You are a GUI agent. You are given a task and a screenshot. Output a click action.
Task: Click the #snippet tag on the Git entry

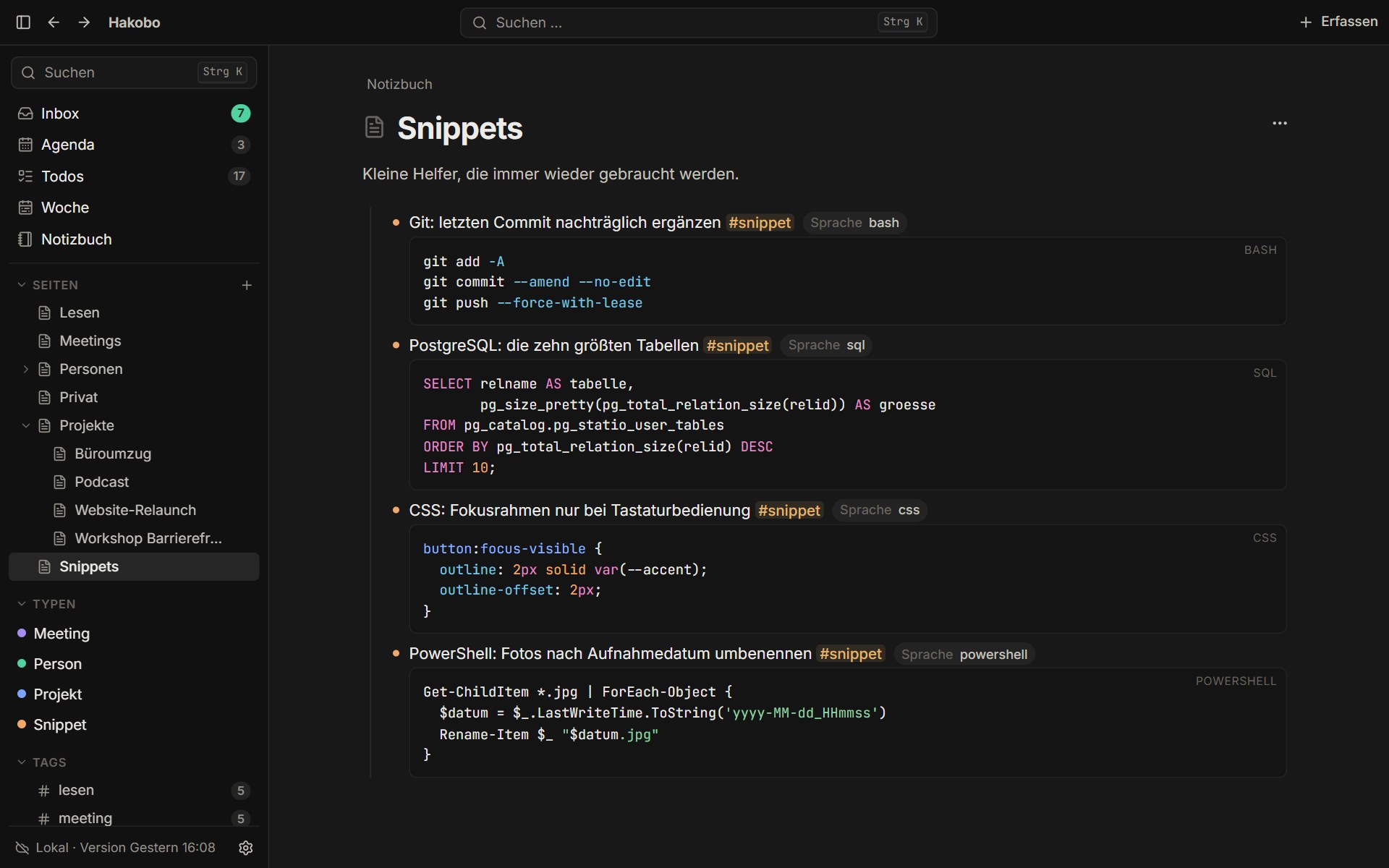click(760, 223)
